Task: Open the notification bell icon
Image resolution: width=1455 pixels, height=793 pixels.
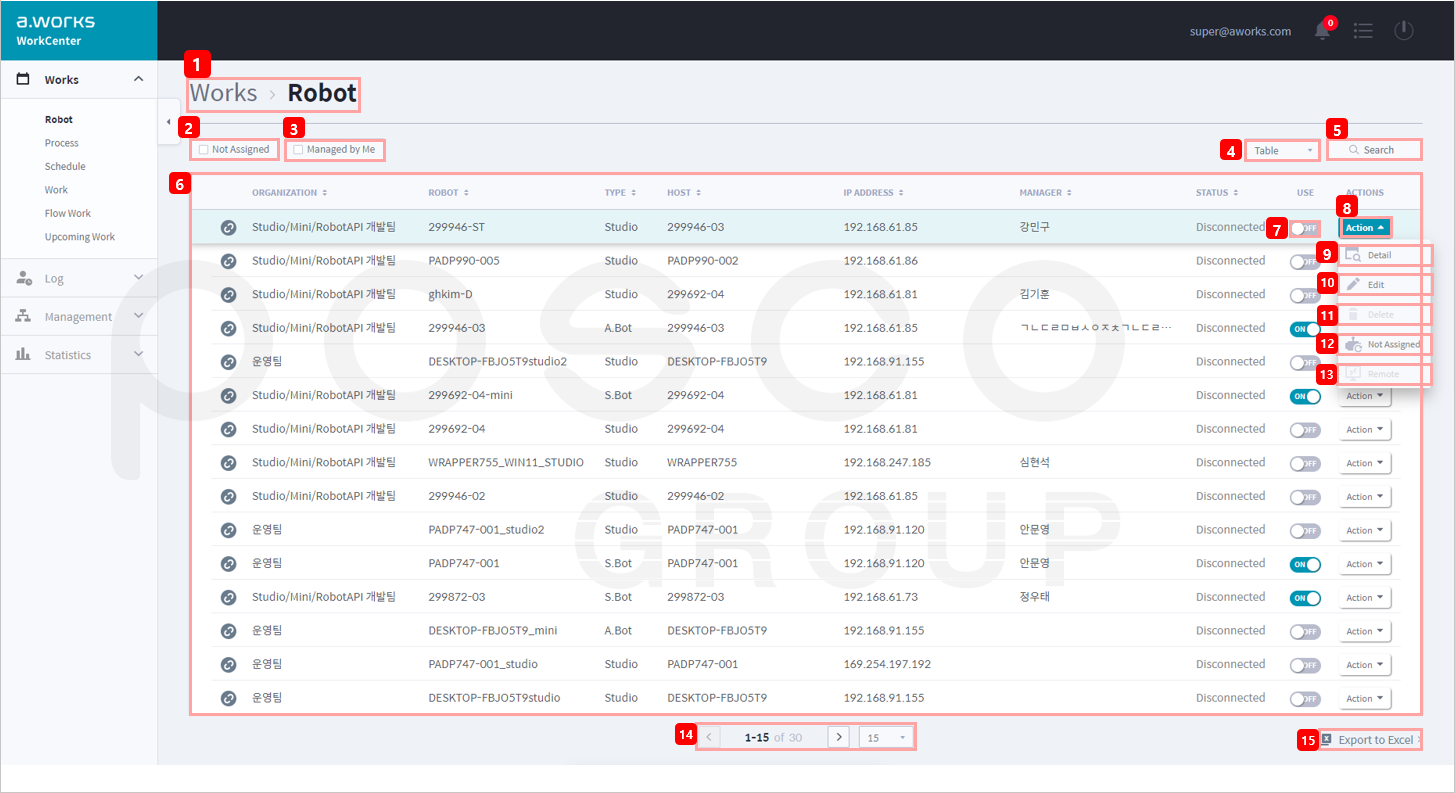Action: tap(1323, 30)
